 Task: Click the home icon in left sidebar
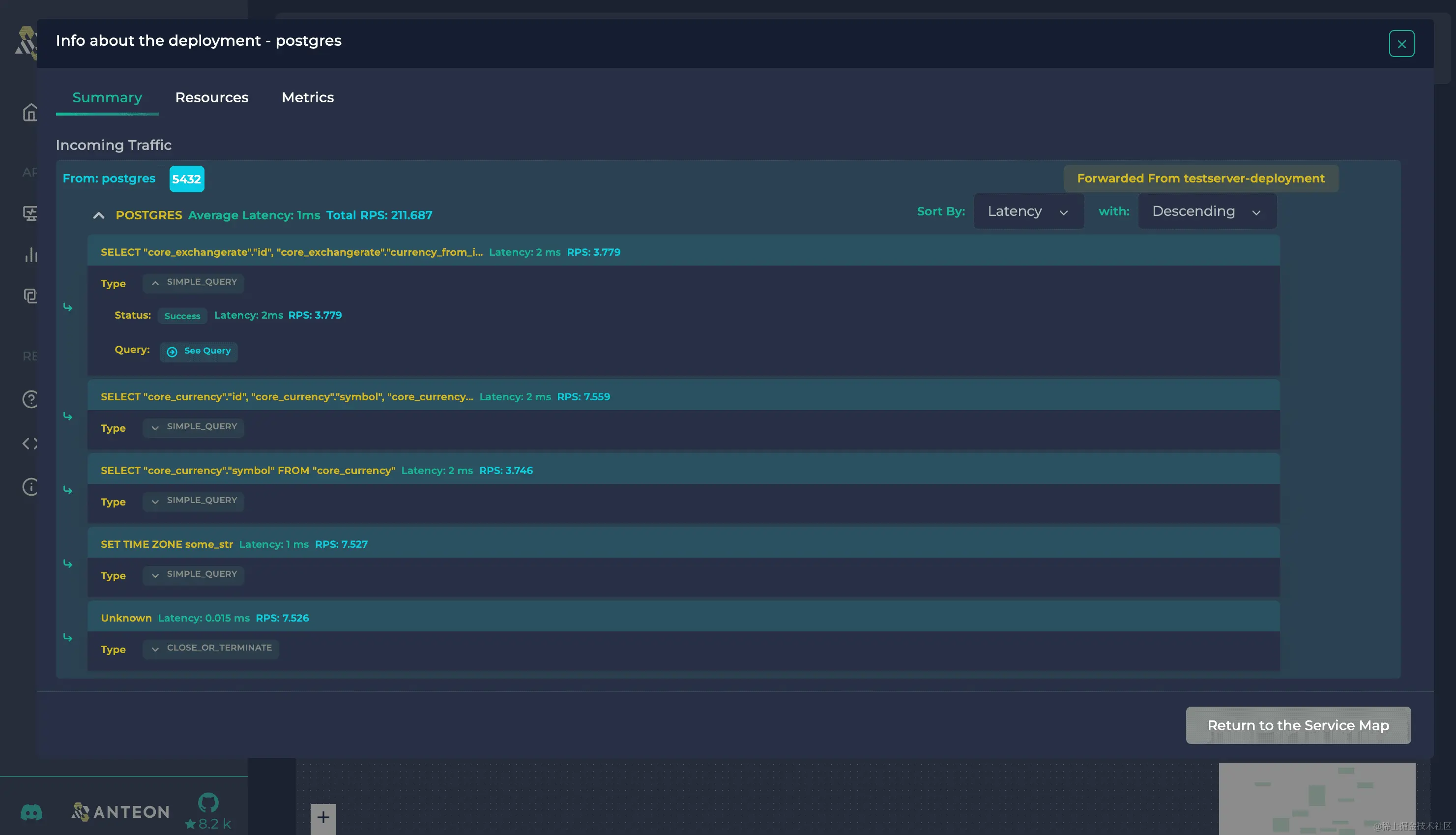(30, 113)
